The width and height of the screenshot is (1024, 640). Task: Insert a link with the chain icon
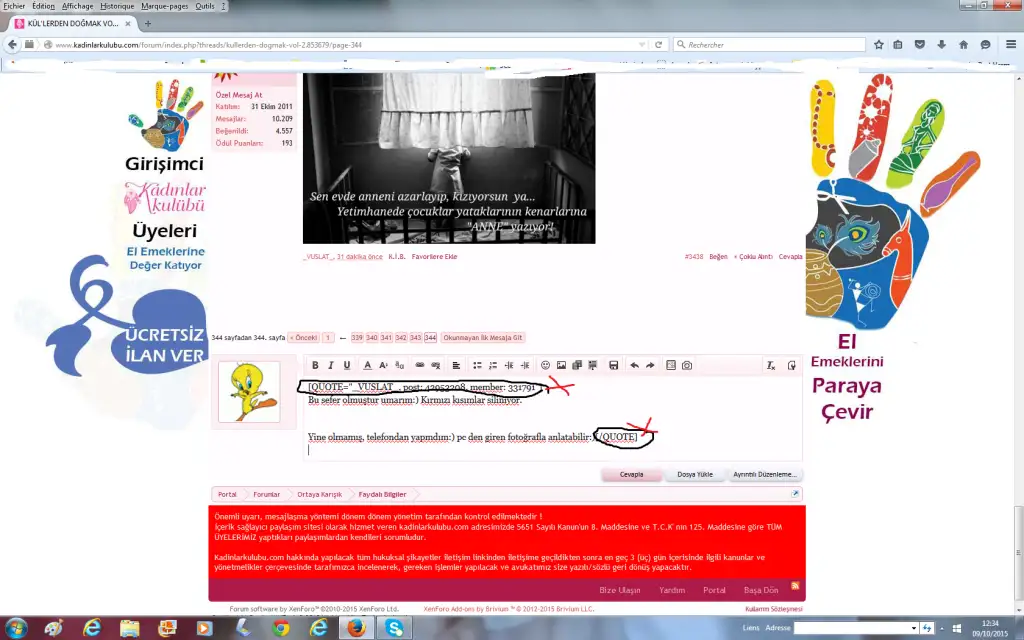click(x=420, y=366)
